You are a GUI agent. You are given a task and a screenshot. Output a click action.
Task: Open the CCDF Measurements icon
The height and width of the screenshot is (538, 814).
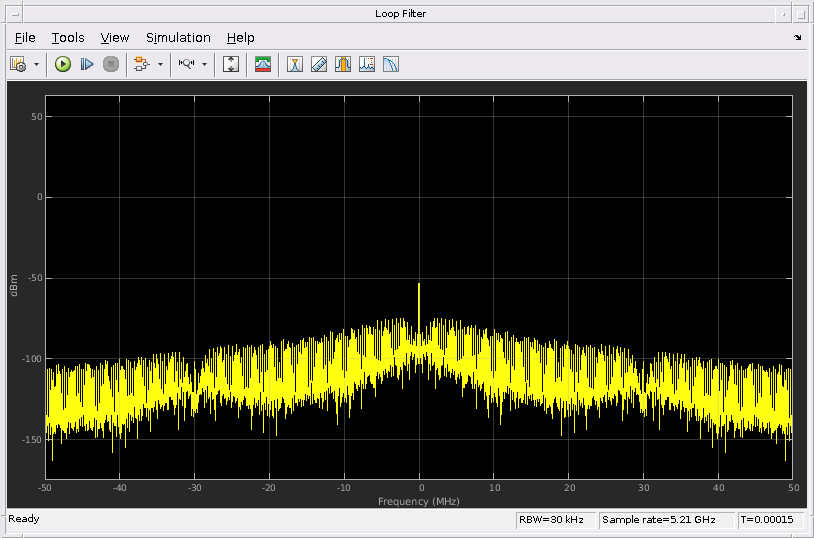click(x=391, y=64)
